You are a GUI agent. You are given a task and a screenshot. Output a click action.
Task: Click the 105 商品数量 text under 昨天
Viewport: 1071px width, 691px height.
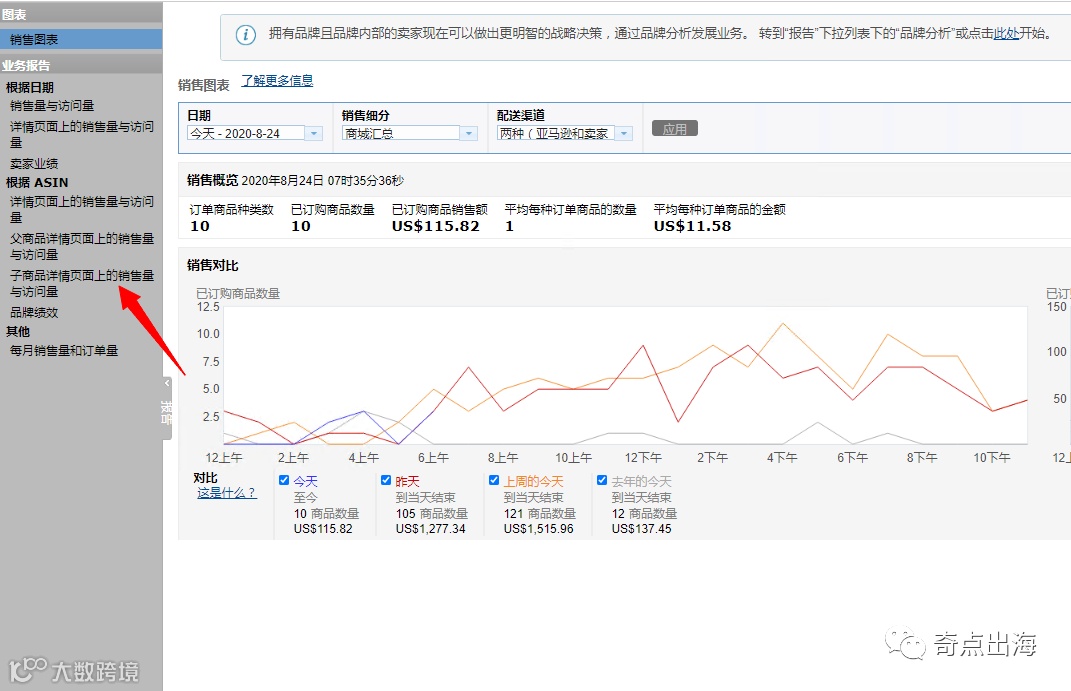[432, 513]
